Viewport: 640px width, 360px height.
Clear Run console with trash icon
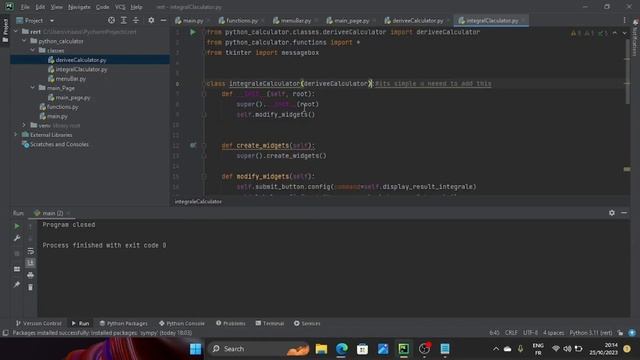point(31,287)
